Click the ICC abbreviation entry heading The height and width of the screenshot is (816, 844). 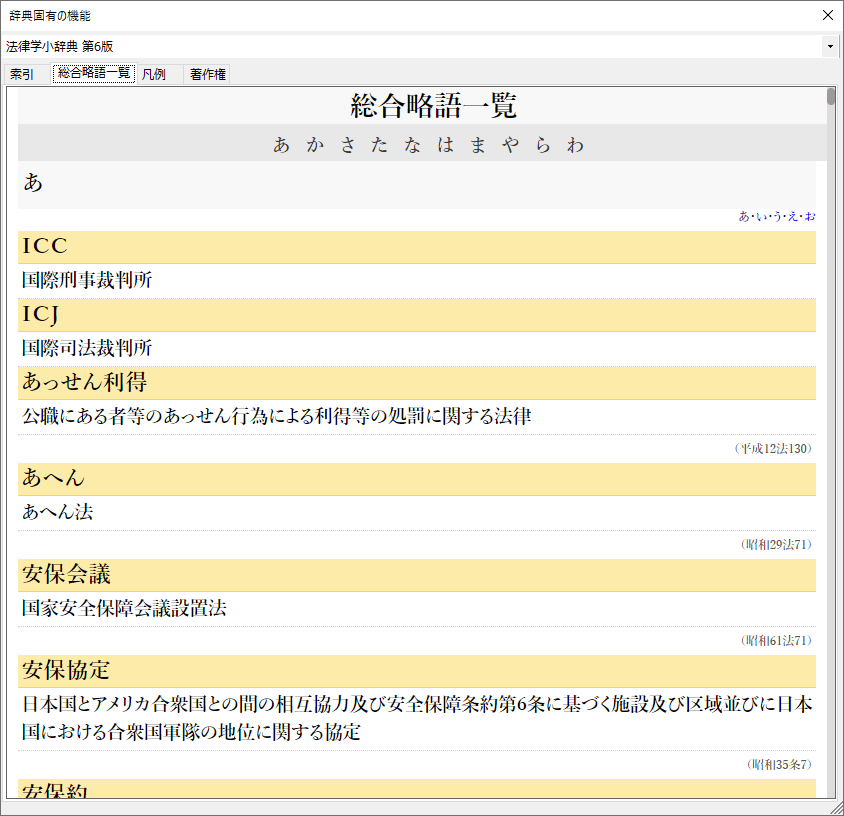(x=45, y=247)
